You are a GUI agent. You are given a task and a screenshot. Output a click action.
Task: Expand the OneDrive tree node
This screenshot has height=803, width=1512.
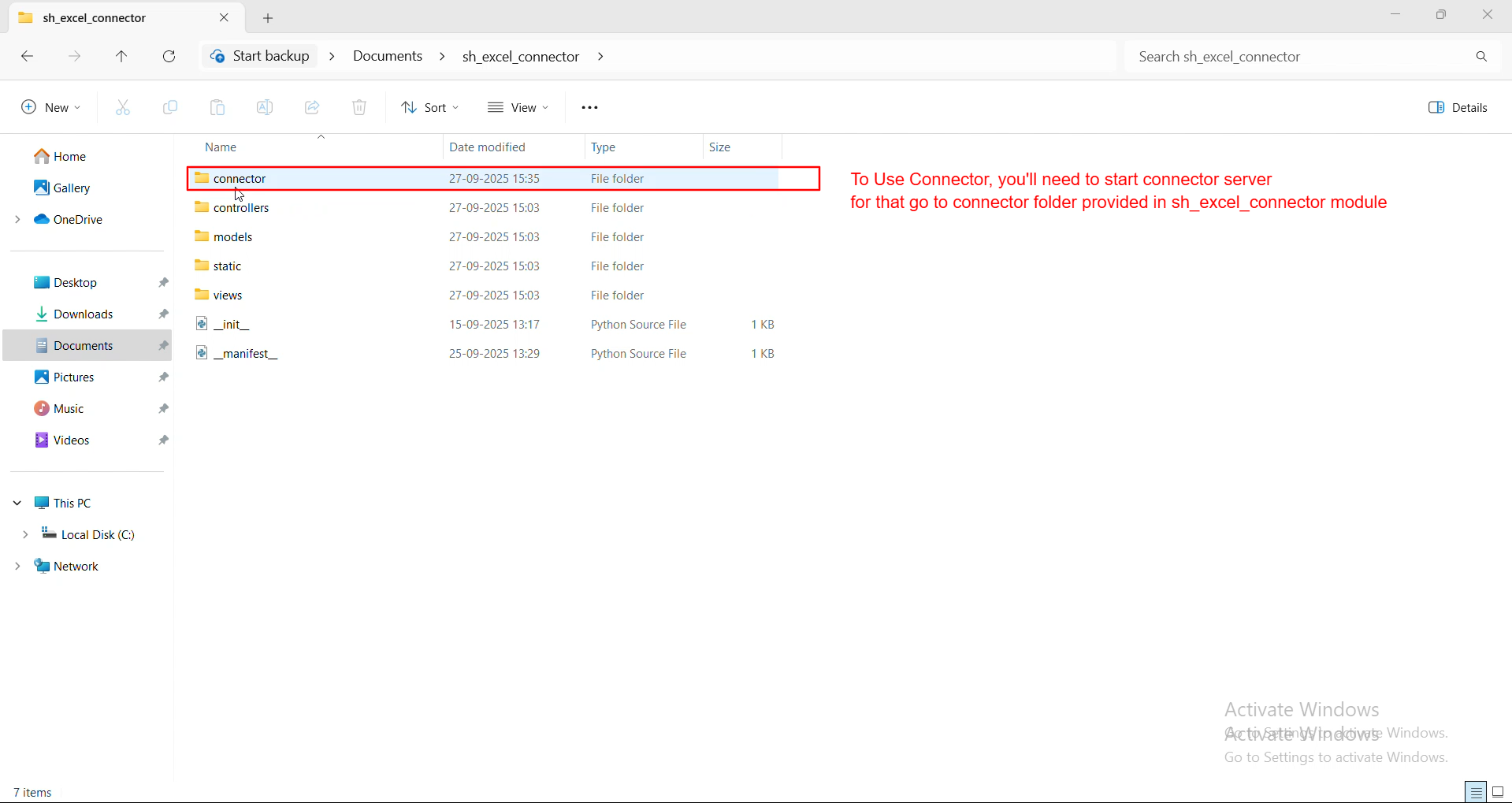(17, 219)
